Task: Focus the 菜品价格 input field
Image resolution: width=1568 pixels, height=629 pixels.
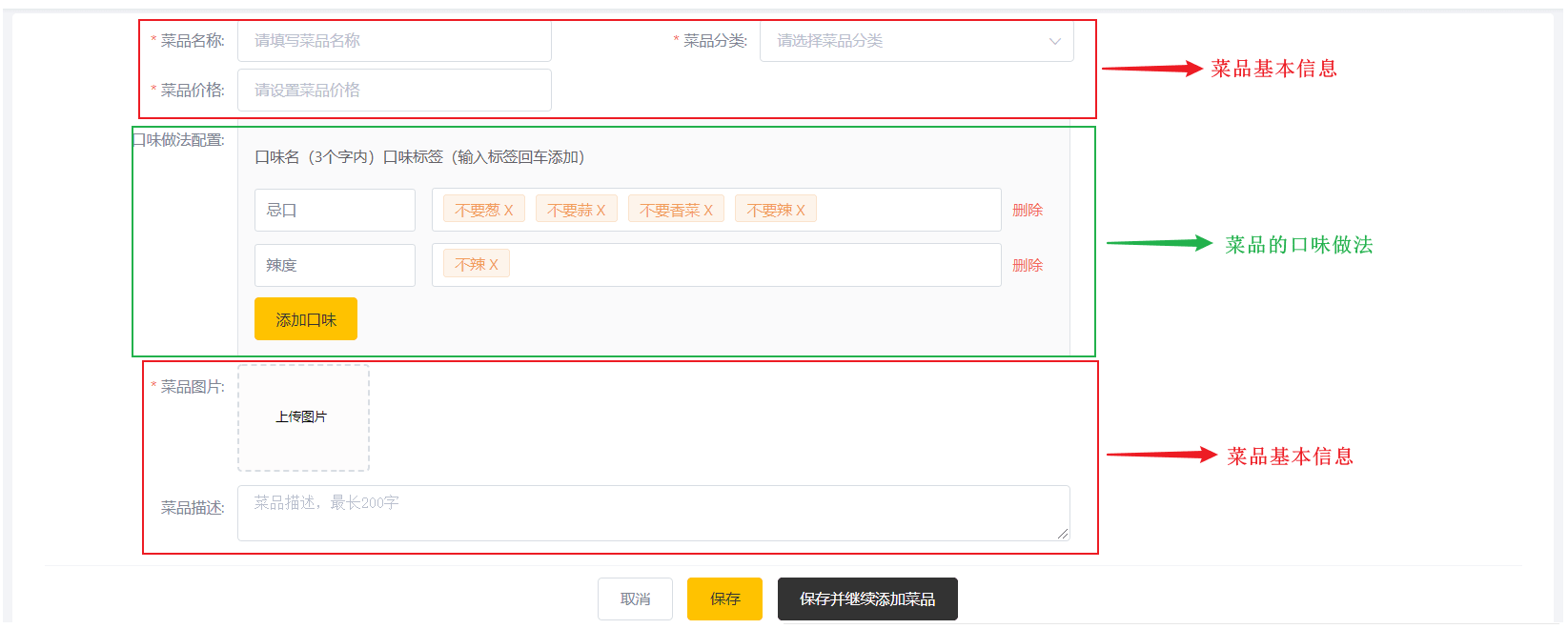Action: pyautogui.click(x=394, y=91)
